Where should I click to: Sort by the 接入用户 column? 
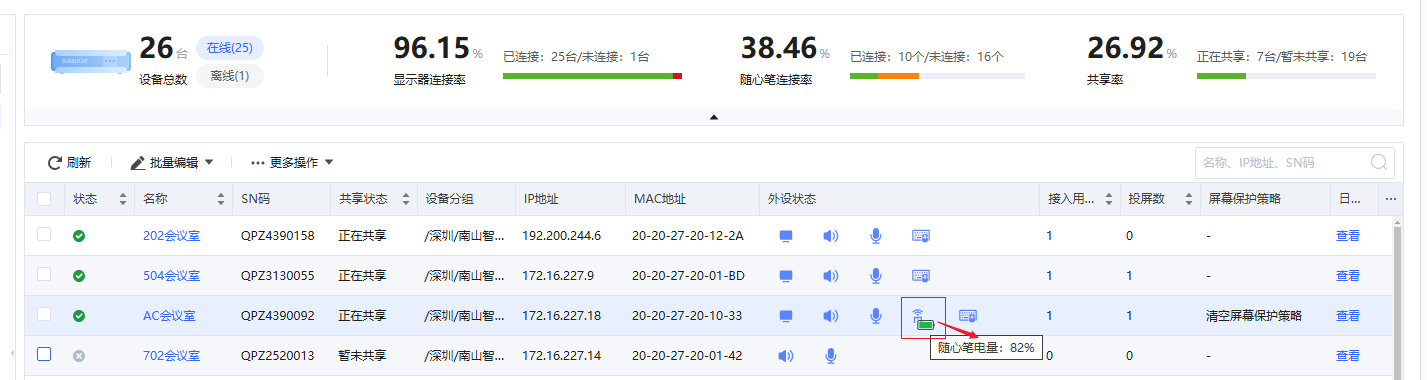click(1109, 199)
